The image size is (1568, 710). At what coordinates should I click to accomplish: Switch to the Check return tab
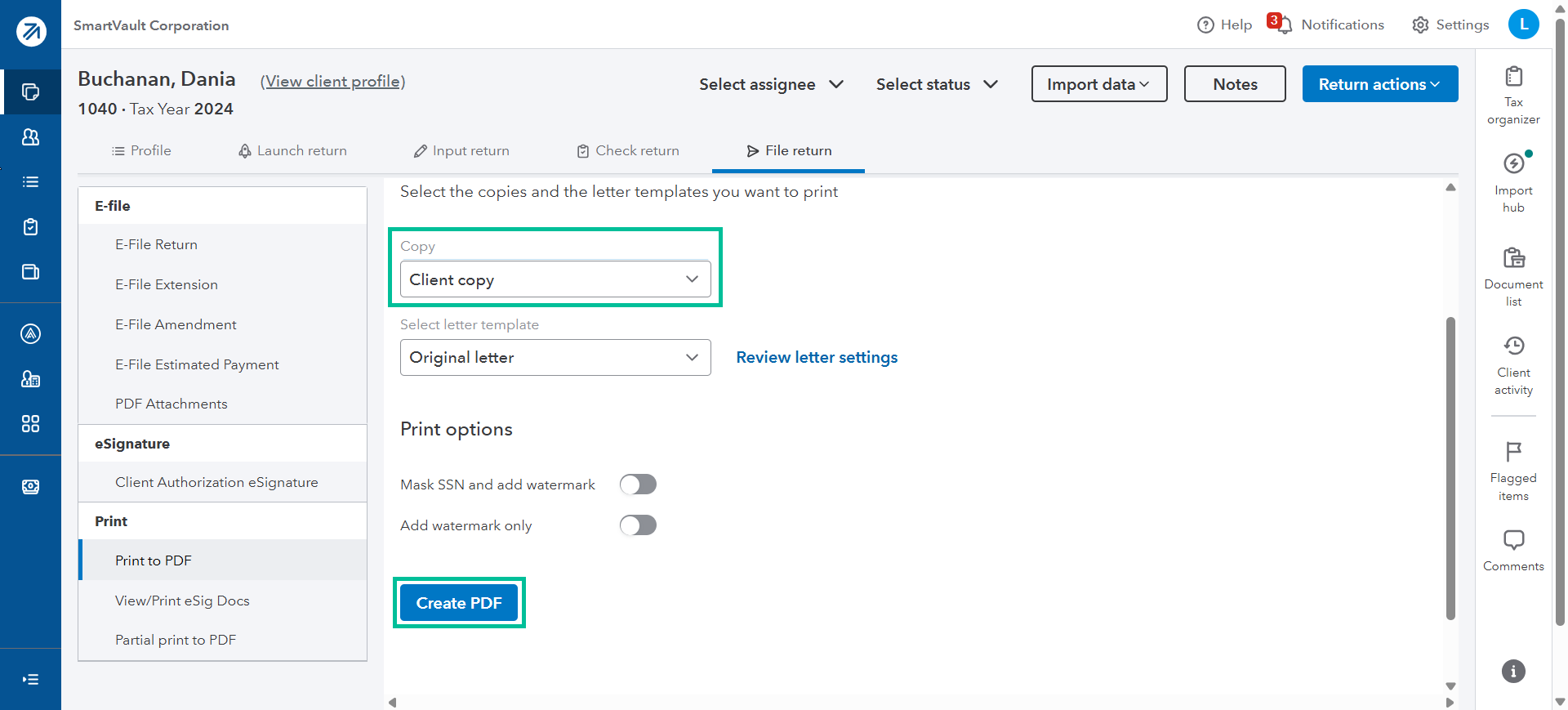[x=628, y=151]
